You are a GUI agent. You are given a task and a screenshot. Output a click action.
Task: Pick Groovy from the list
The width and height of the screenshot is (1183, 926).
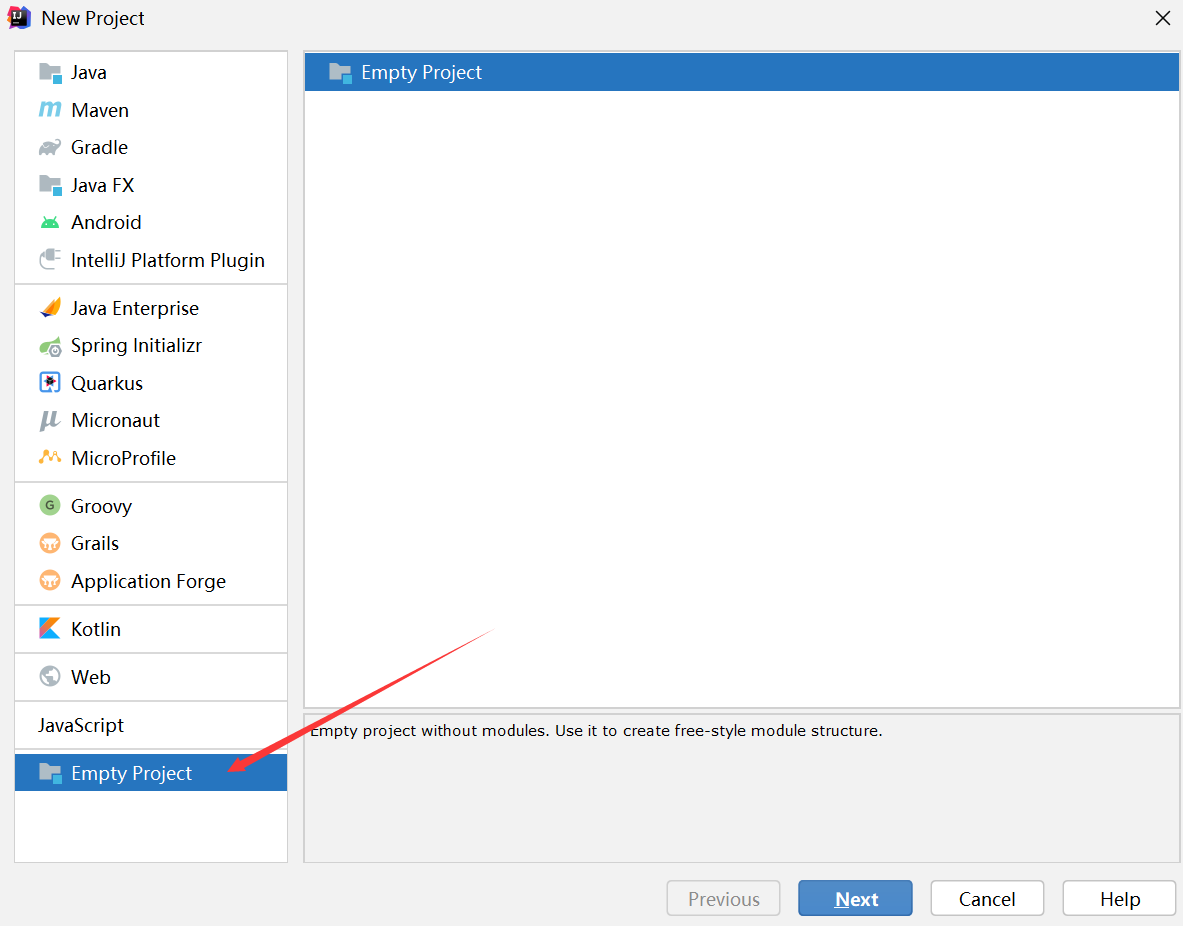tap(151, 506)
